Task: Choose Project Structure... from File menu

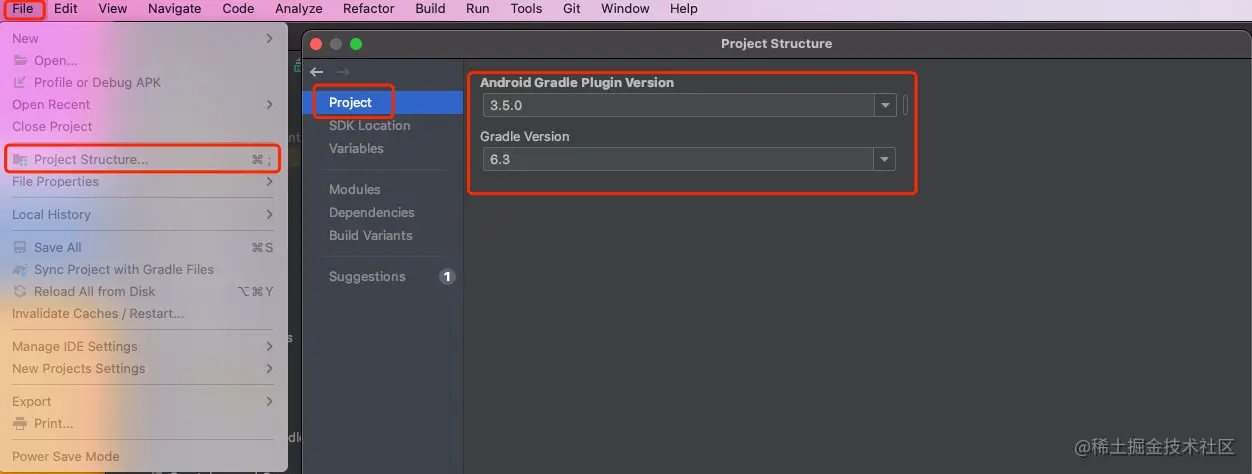Action: click(x=90, y=160)
